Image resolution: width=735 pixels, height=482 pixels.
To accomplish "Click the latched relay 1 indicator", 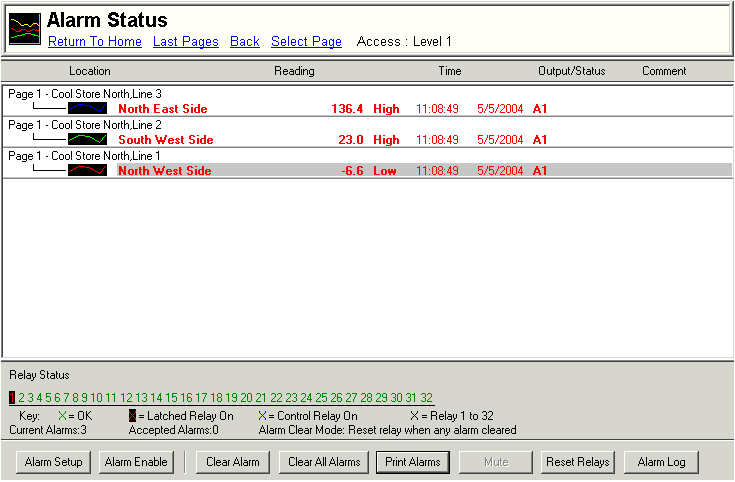I will point(12,398).
